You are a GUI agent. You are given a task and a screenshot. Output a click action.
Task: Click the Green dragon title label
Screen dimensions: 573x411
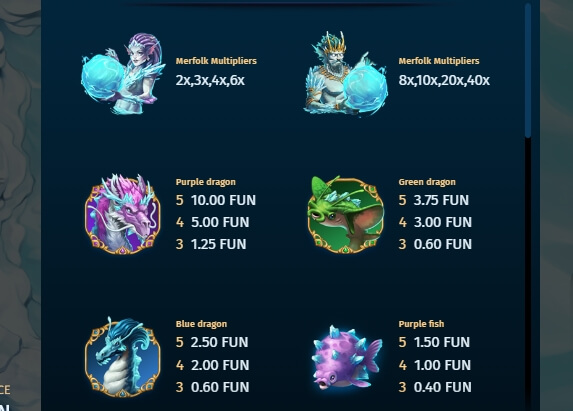click(427, 182)
